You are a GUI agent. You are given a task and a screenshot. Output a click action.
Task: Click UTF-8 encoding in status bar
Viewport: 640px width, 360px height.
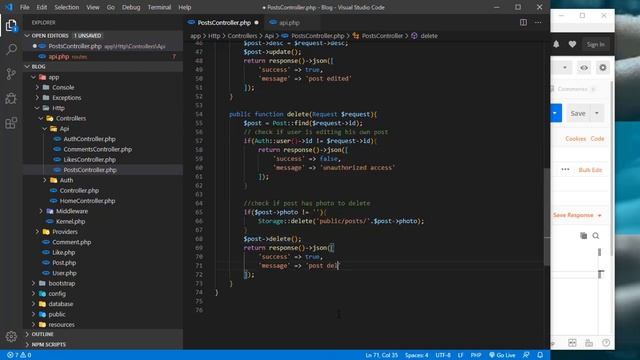[x=443, y=355]
